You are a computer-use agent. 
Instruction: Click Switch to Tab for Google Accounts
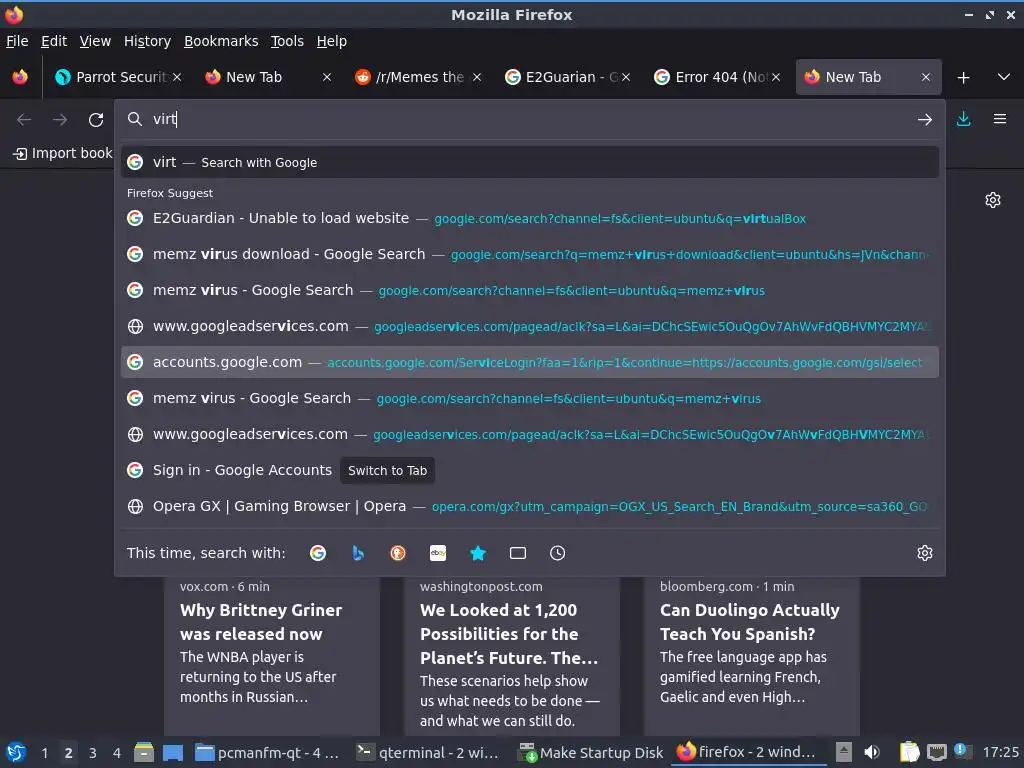click(387, 470)
